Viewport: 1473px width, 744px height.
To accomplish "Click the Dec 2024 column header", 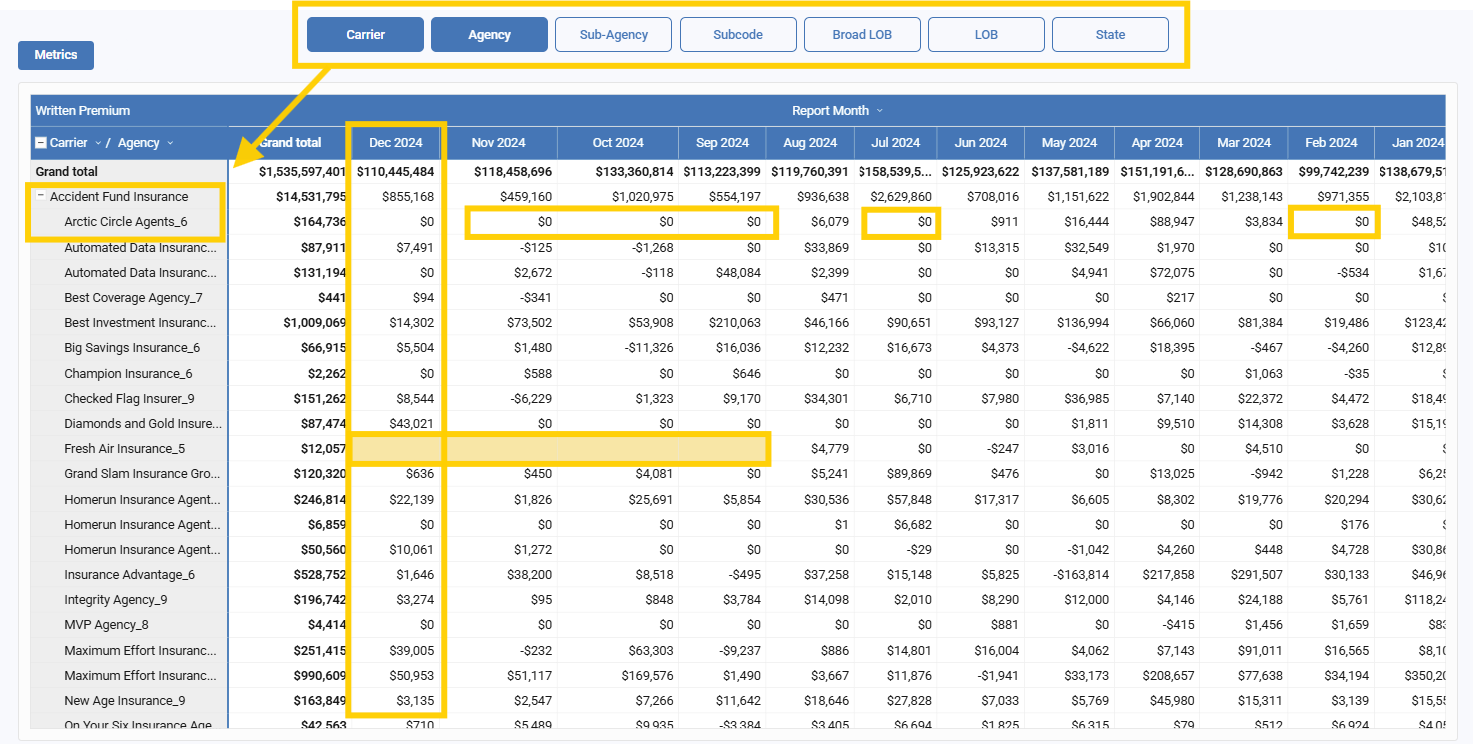I will (x=395, y=143).
